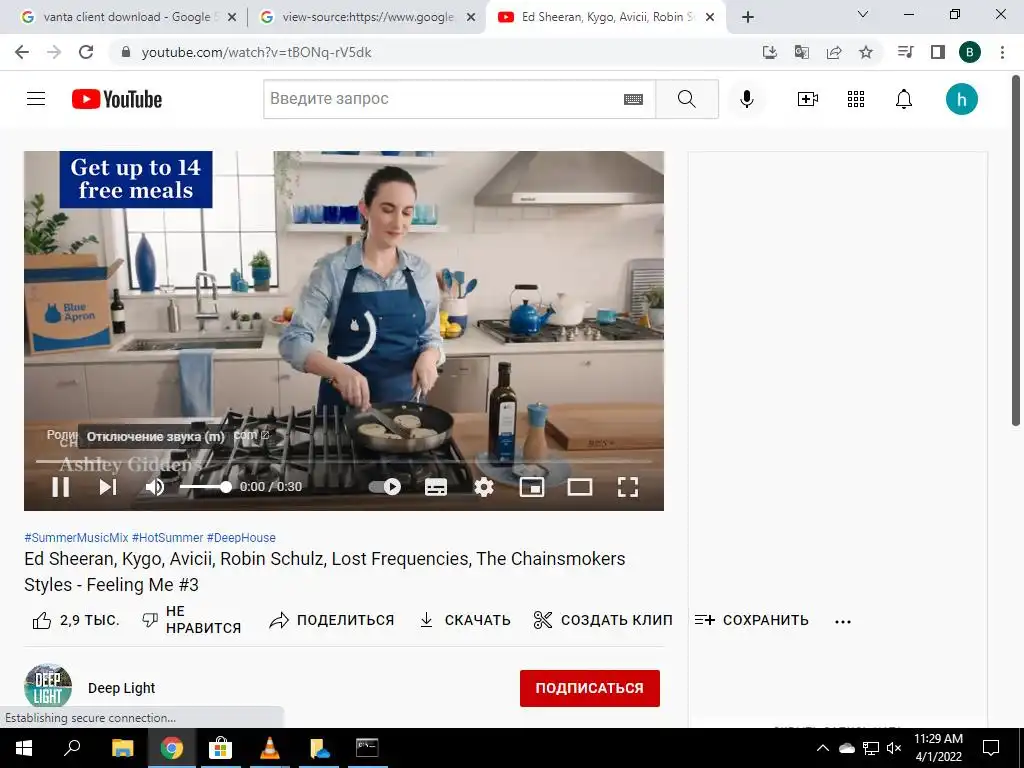The image size is (1024, 768).
Task: Click the video progress bar
Action: pyautogui.click(x=344, y=461)
